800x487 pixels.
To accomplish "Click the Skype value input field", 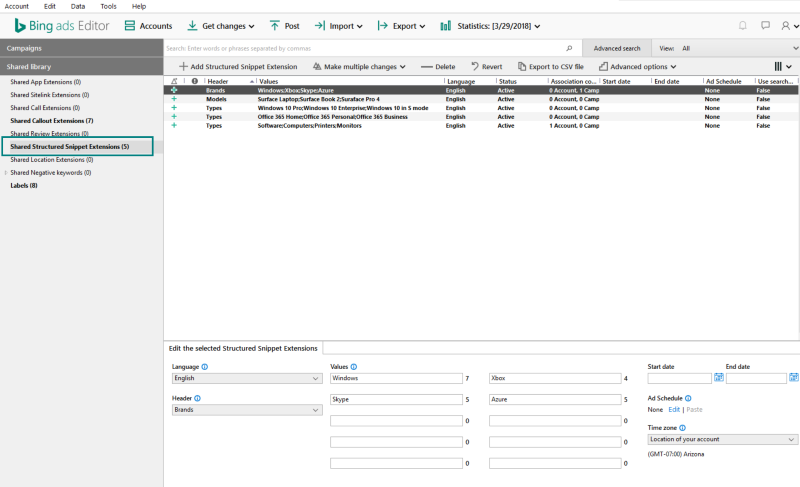I will (x=395, y=399).
